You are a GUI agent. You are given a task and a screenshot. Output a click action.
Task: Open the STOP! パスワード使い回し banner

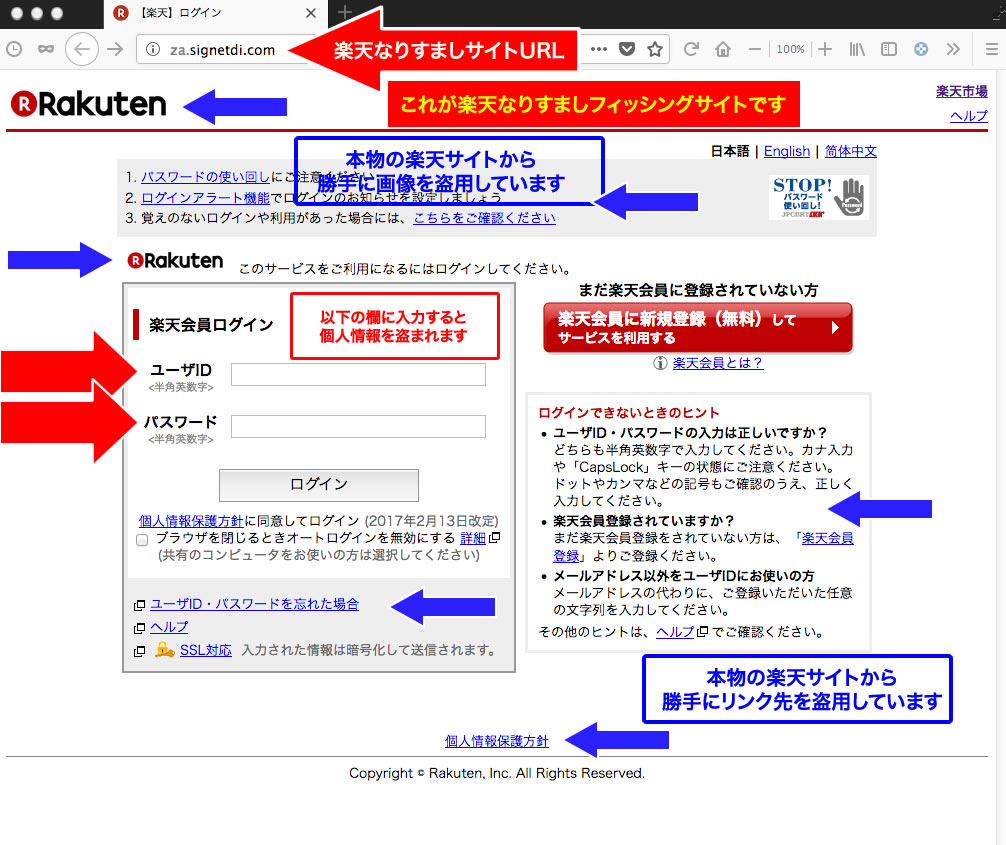[x=819, y=197]
